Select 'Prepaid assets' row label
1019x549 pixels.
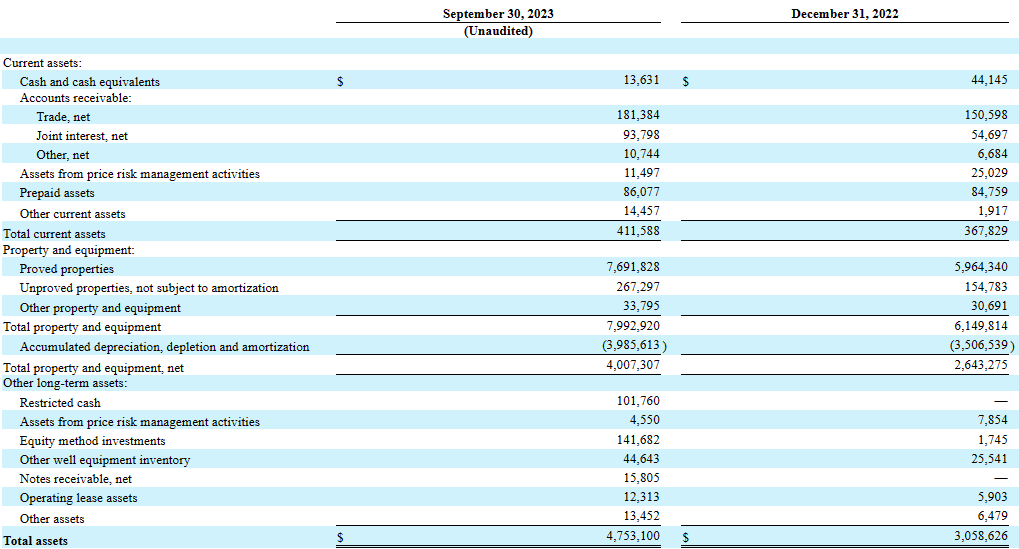(x=57, y=193)
